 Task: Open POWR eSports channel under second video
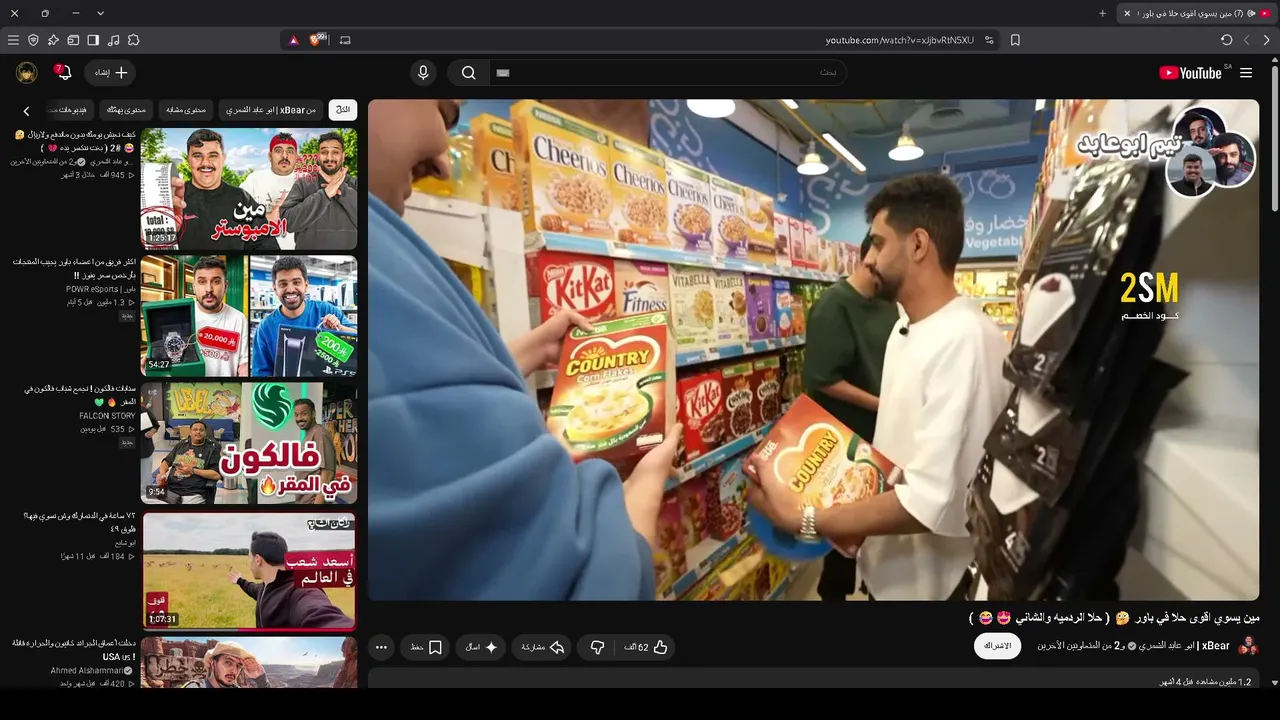(x=100, y=289)
